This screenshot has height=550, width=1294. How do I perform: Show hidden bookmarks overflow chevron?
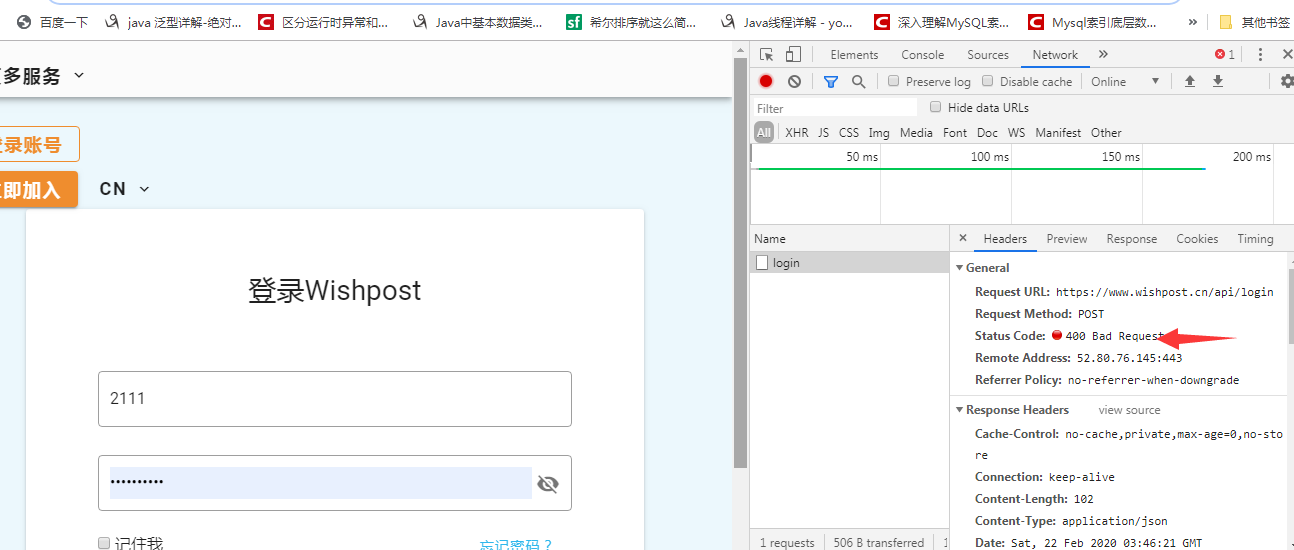coord(1192,22)
